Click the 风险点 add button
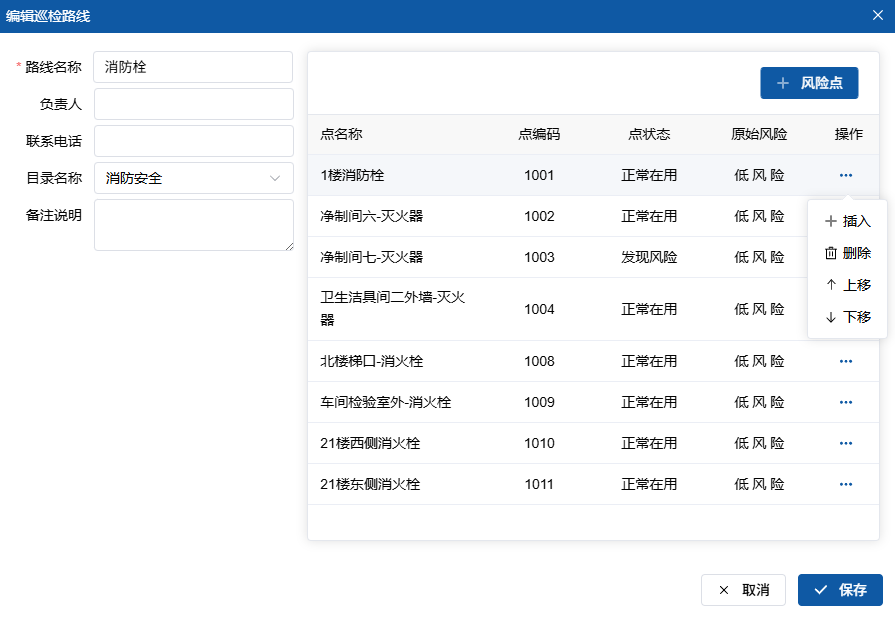The height and width of the screenshot is (617, 895). click(x=809, y=83)
